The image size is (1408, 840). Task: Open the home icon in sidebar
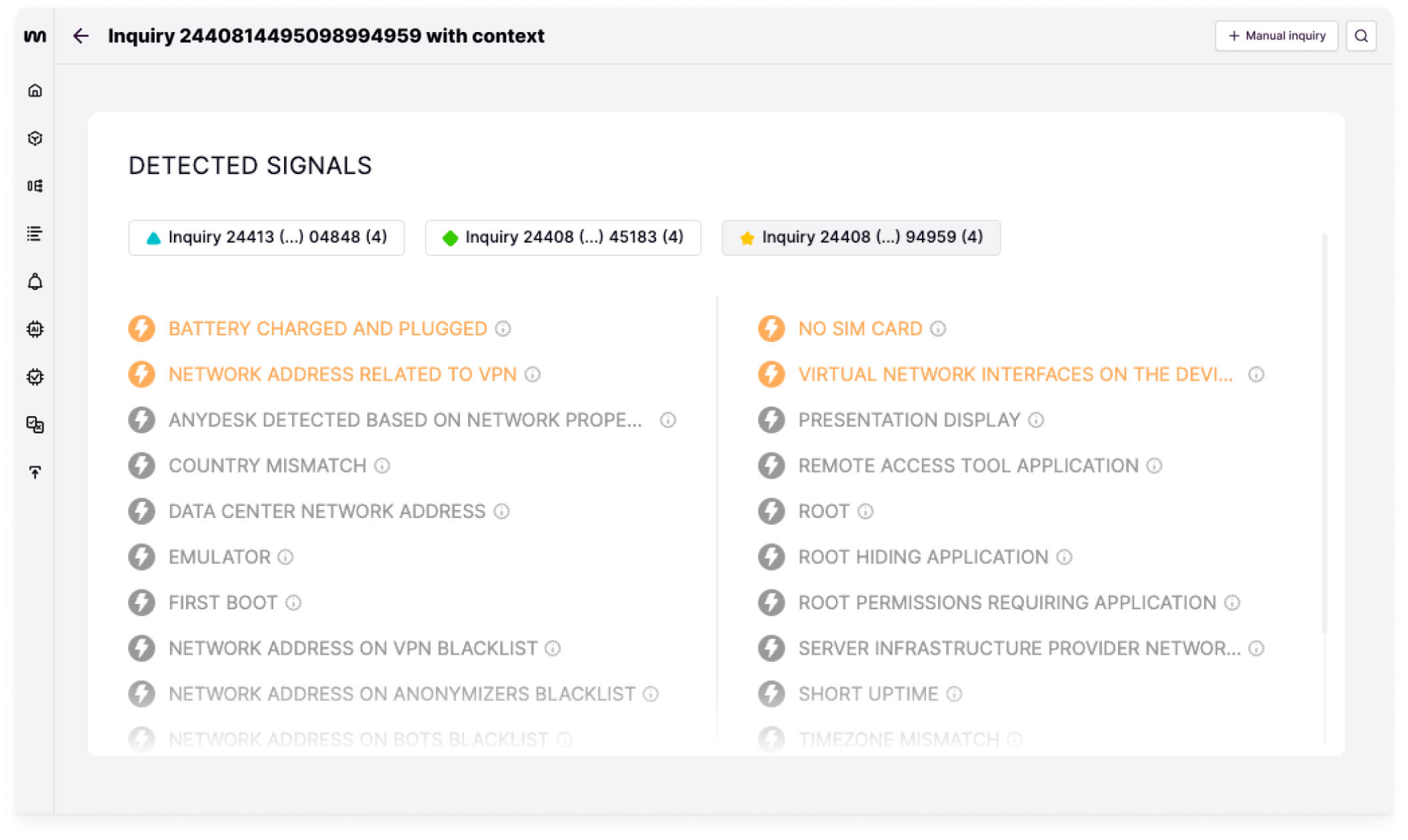(35, 91)
